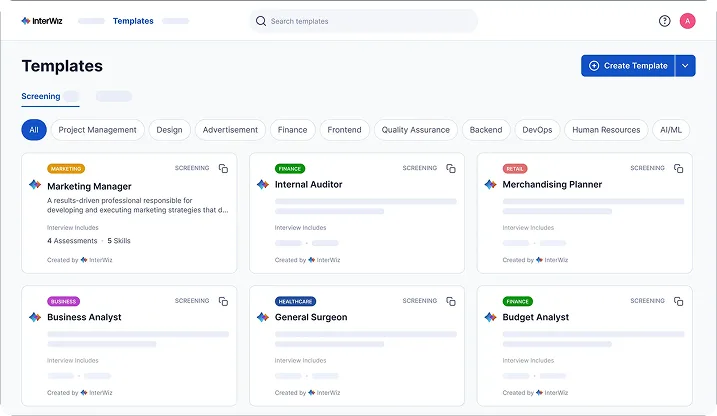This screenshot has height=416, width=717.
Task: Open the Marketing Manager template title
Action: coord(89,187)
